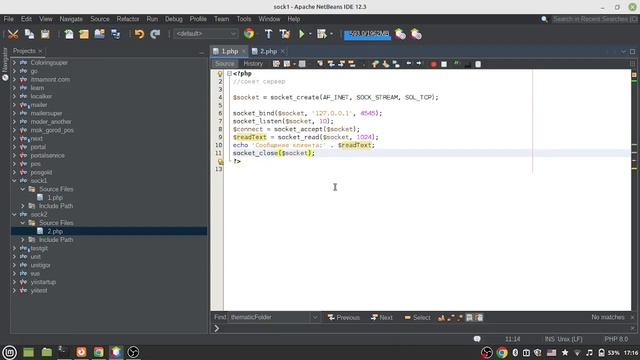Click the Next button in find bar
Screen dimensions: 640x360
pyautogui.click(x=382, y=318)
